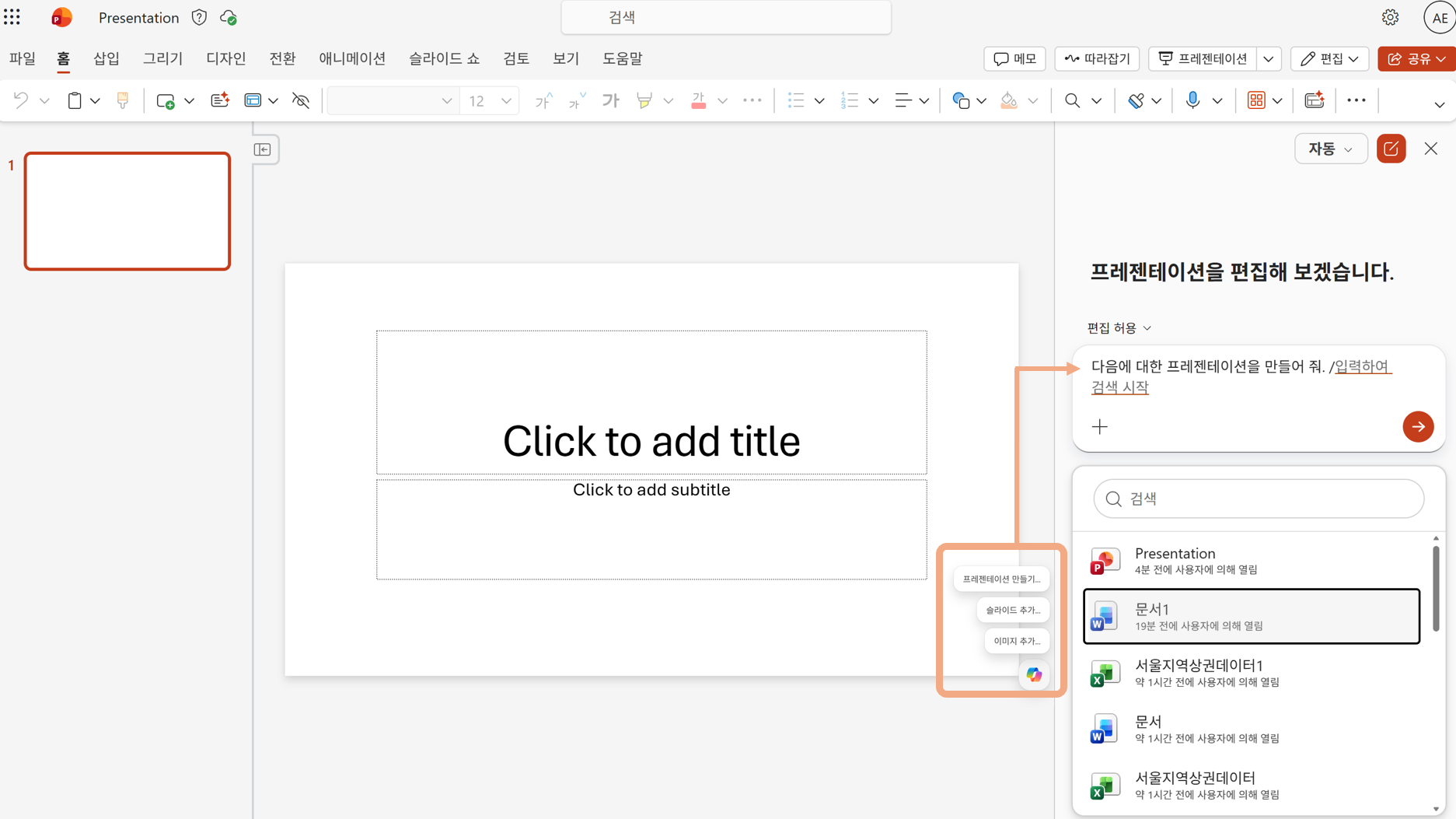1456x819 pixels.
Task: Open the font name combo box
Action: [392, 100]
